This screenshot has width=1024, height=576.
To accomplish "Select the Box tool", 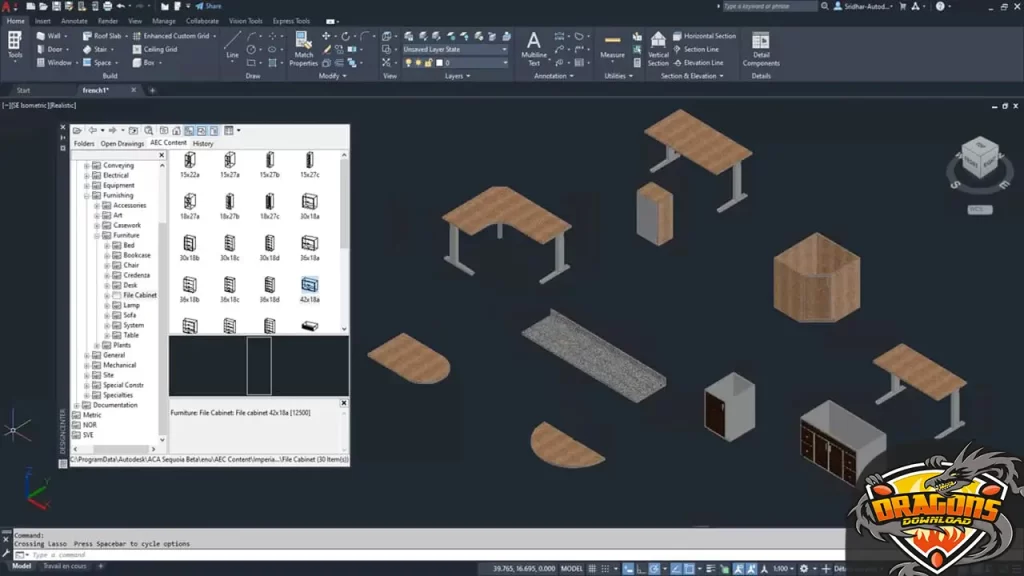I will [145, 63].
